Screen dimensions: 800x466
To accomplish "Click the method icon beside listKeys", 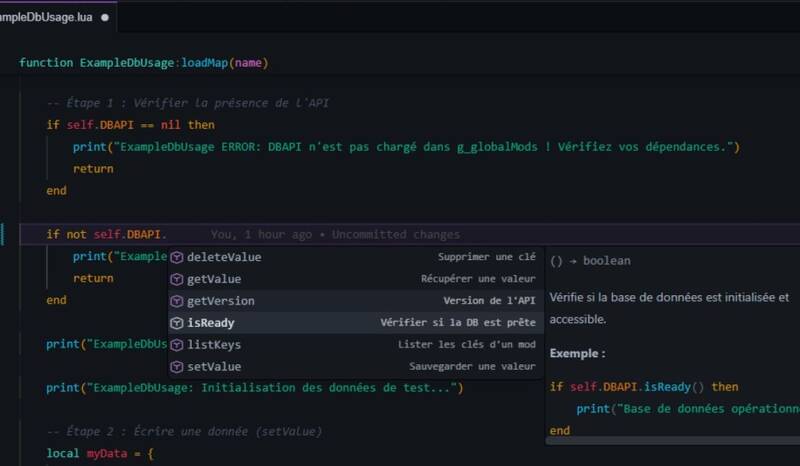I will click(177, 345).
